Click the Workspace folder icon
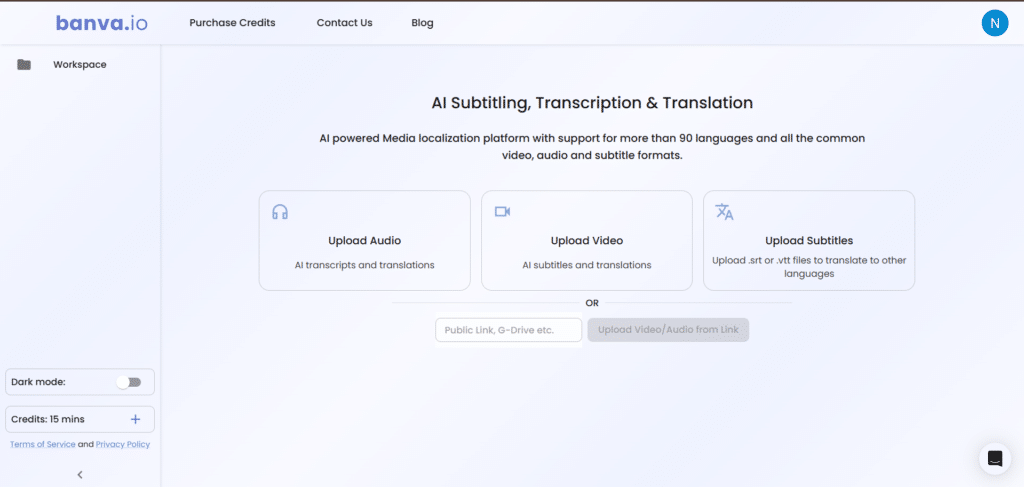1024x487 pixels. pyautogui.click(x=24, y=65)
